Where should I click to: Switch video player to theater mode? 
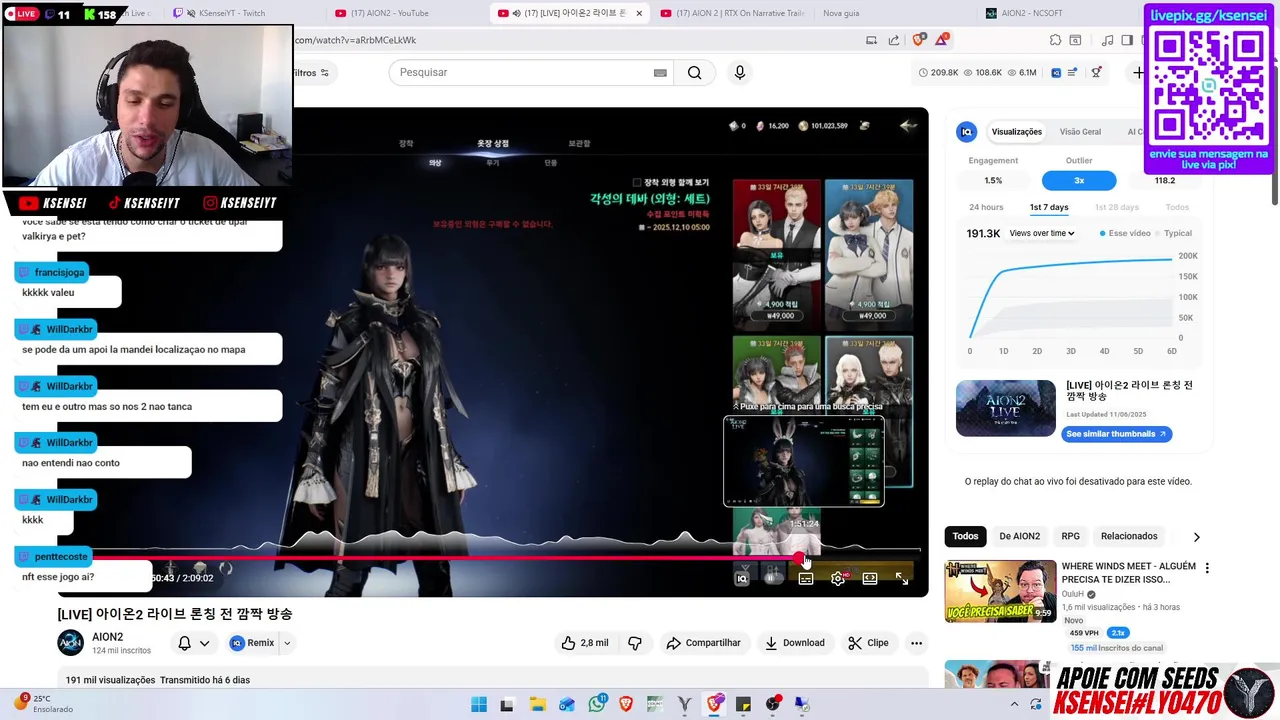870,578
